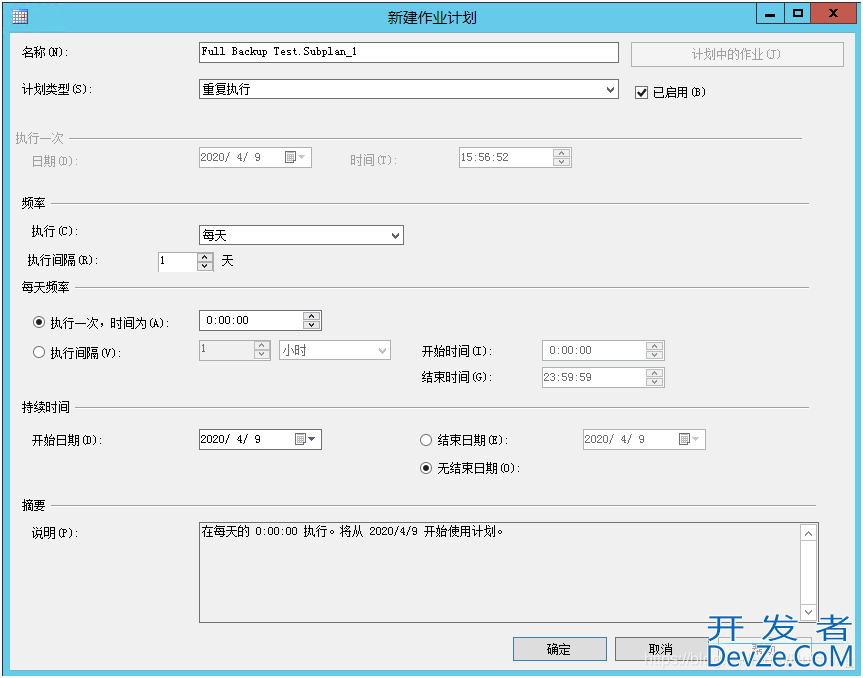The image size is (863, 678).
Task: Click the 确定 button
Action: pos(559,650)
